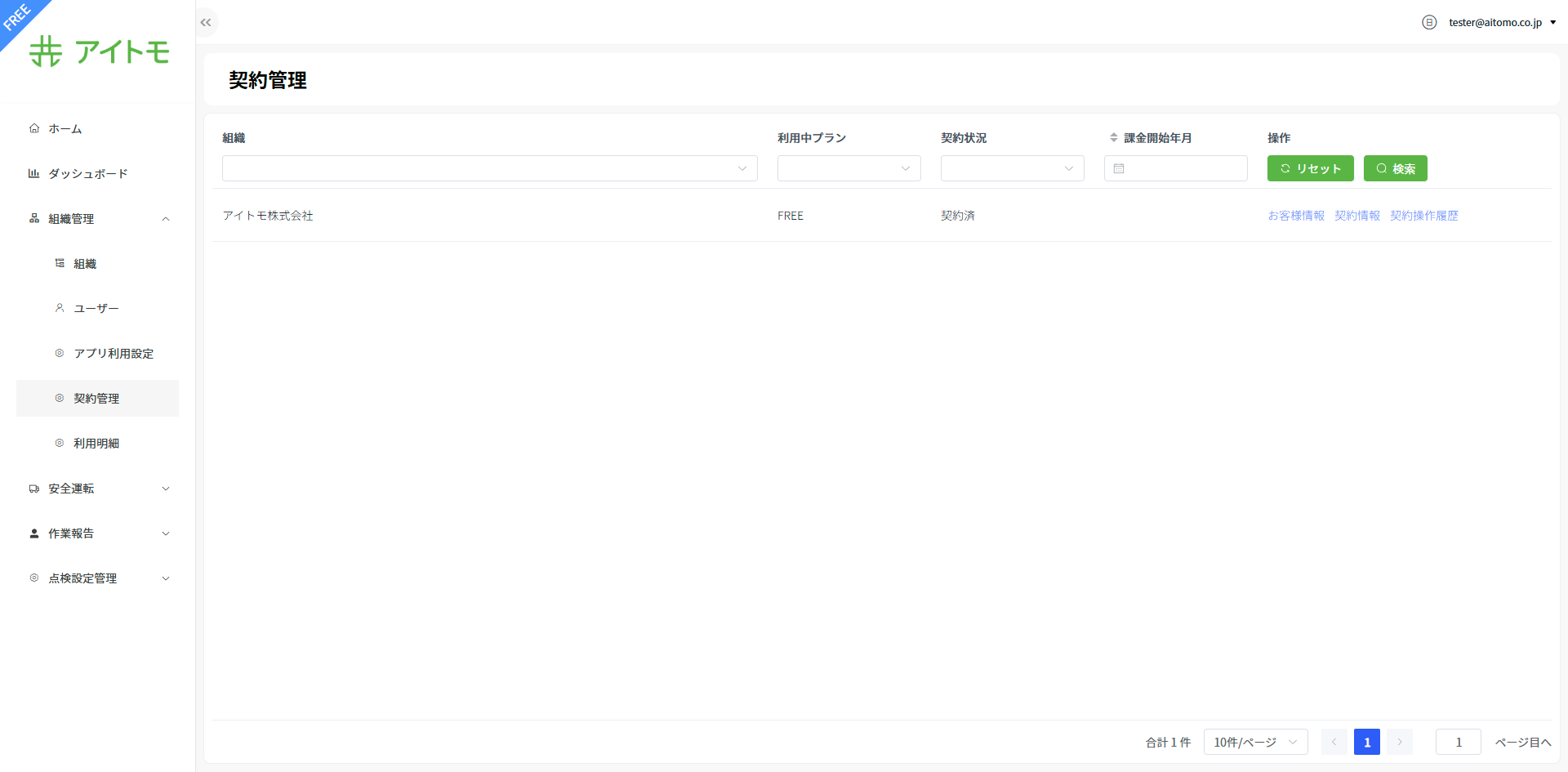Viewport: 1568px width, 772px height.
Task: Open ダッシュボード in the sidebar
Action: pyautogui.click(x=87, y=174)
